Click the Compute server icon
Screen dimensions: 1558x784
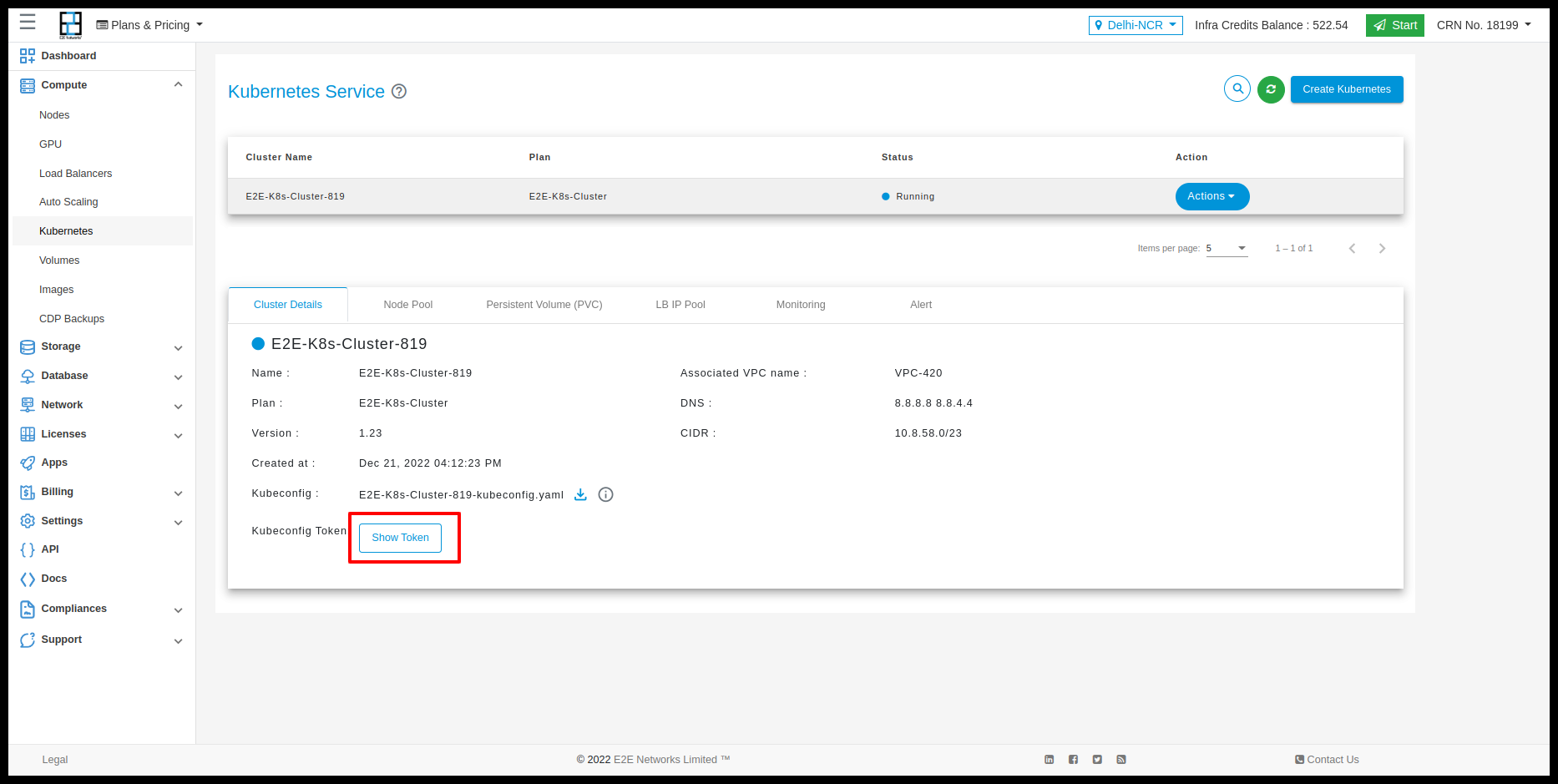pos(28,85)
